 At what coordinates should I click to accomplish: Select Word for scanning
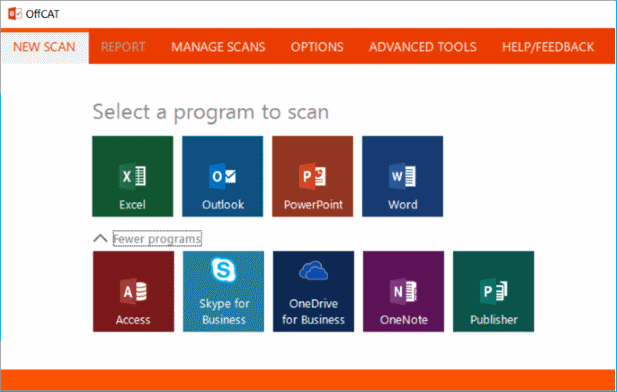tap(403, 176)
